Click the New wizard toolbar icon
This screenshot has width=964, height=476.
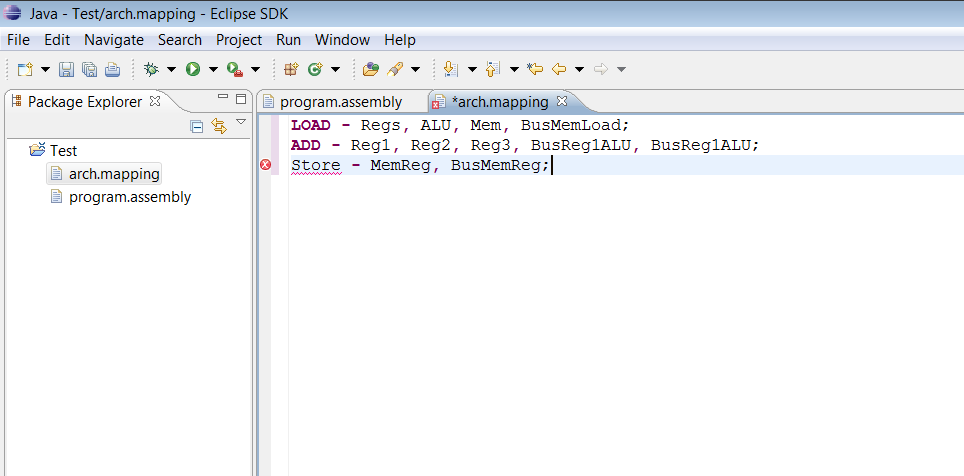pos(25,69)
